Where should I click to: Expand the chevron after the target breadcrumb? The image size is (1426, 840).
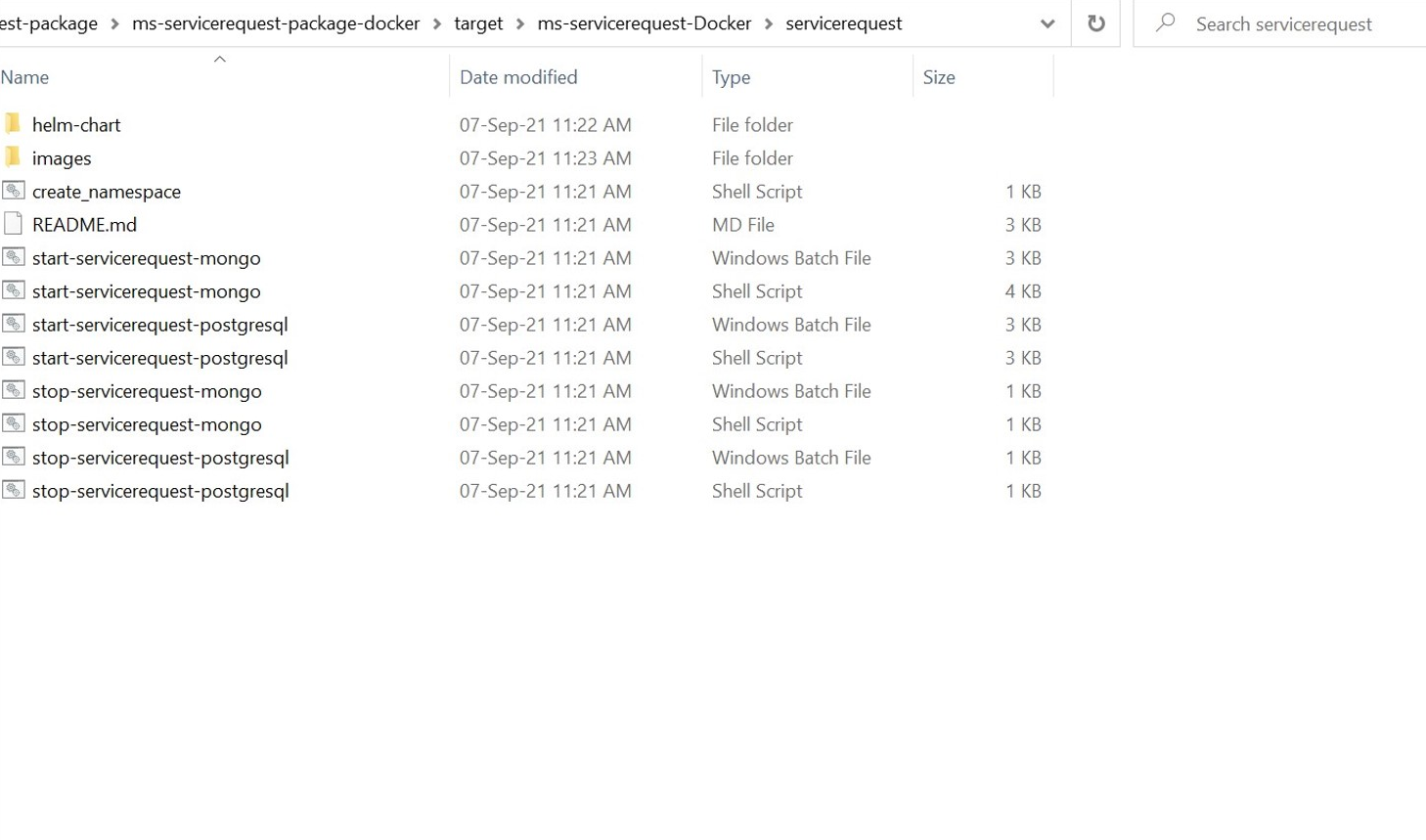[520, 23]
